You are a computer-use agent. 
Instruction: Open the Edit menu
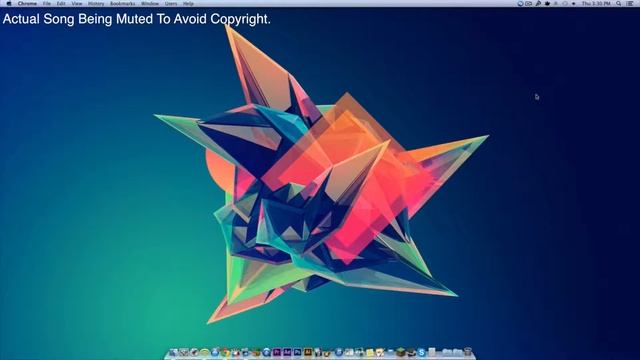(x=61, y=3)
